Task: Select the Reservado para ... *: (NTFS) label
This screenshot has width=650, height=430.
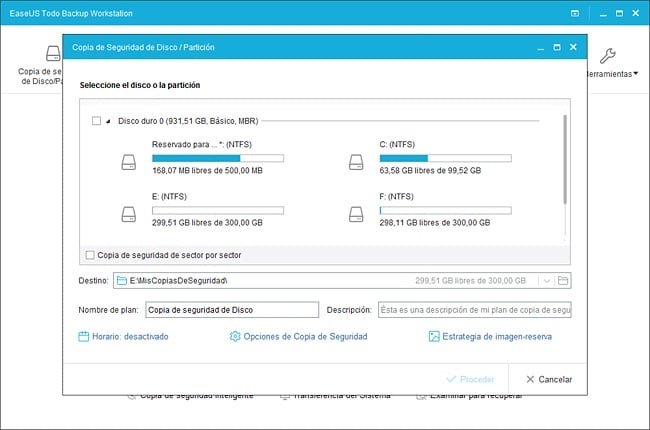Action: pos(202,144)
